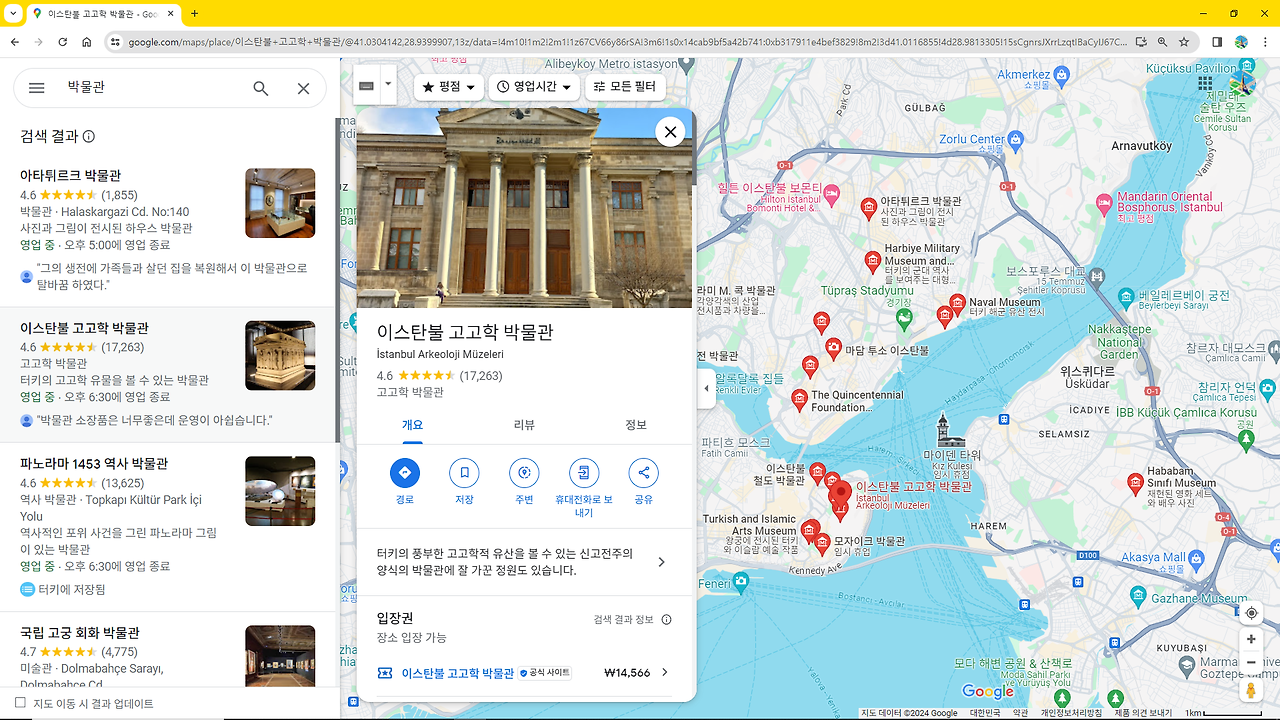1280x720 pixels.
Task: Clear the search with the X icon
Action: point(304,88)
